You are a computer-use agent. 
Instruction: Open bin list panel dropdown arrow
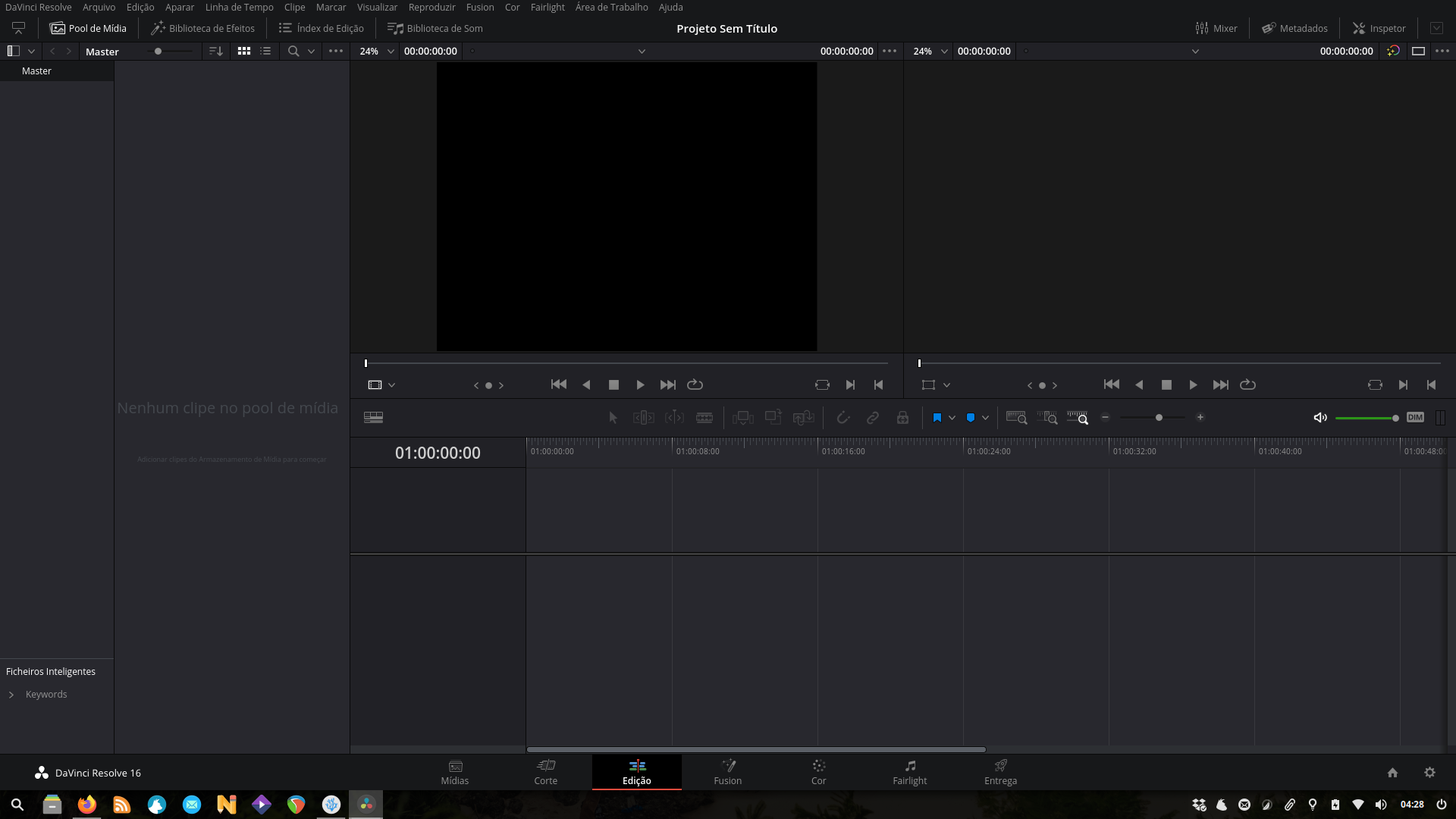pos(31,51)
